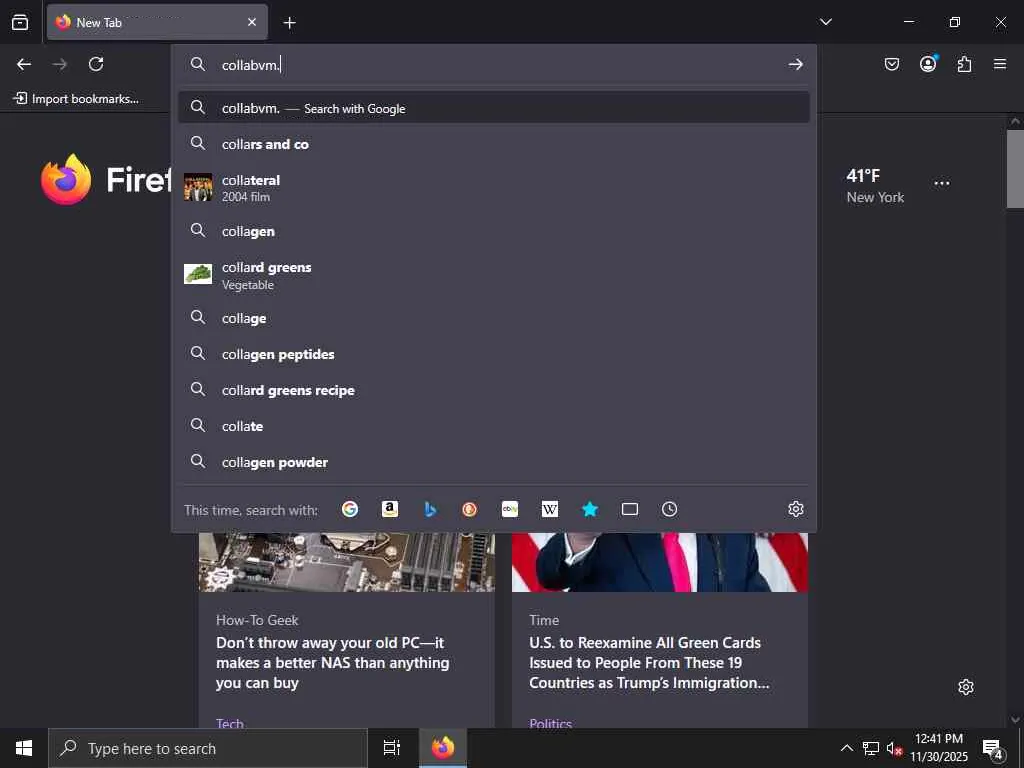
Task: Open new tab personalize gear icon
Action: [966, 687]
